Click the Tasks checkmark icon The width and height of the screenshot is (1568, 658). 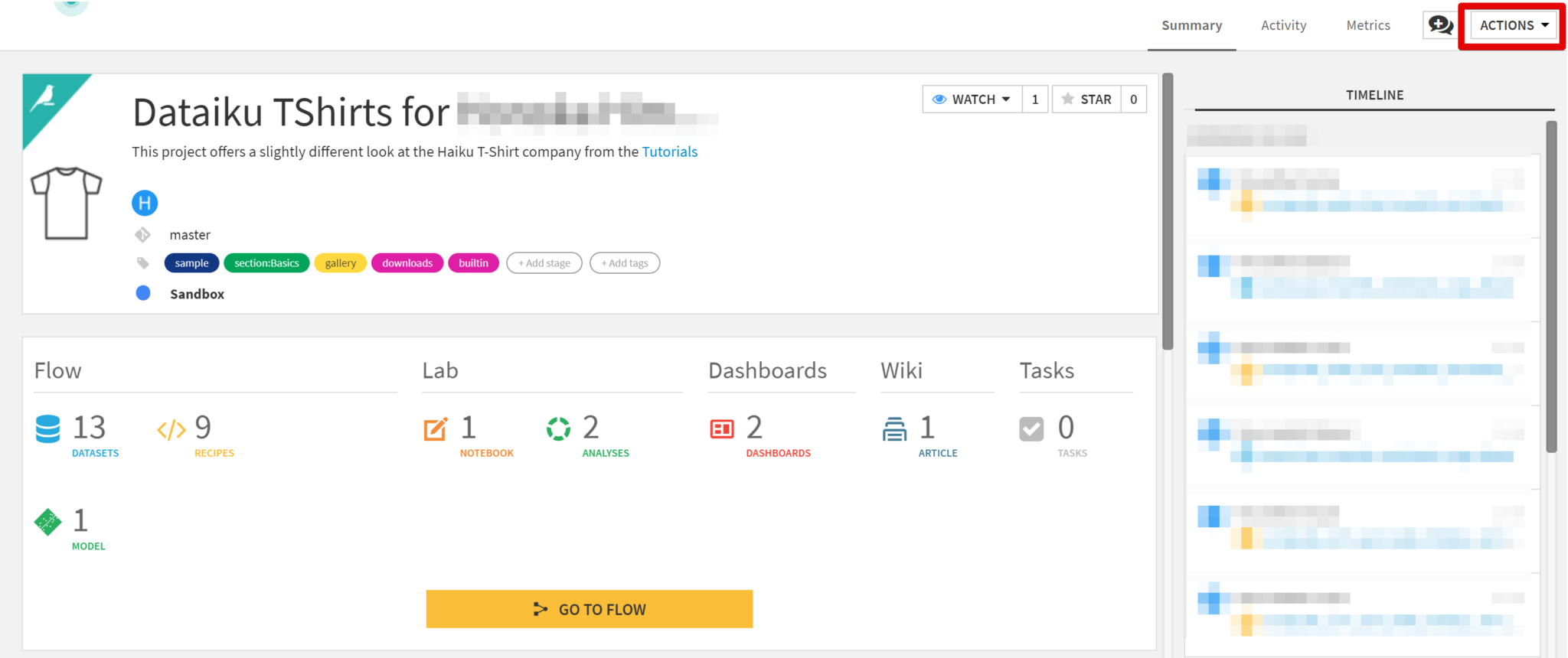[1031, 429]
